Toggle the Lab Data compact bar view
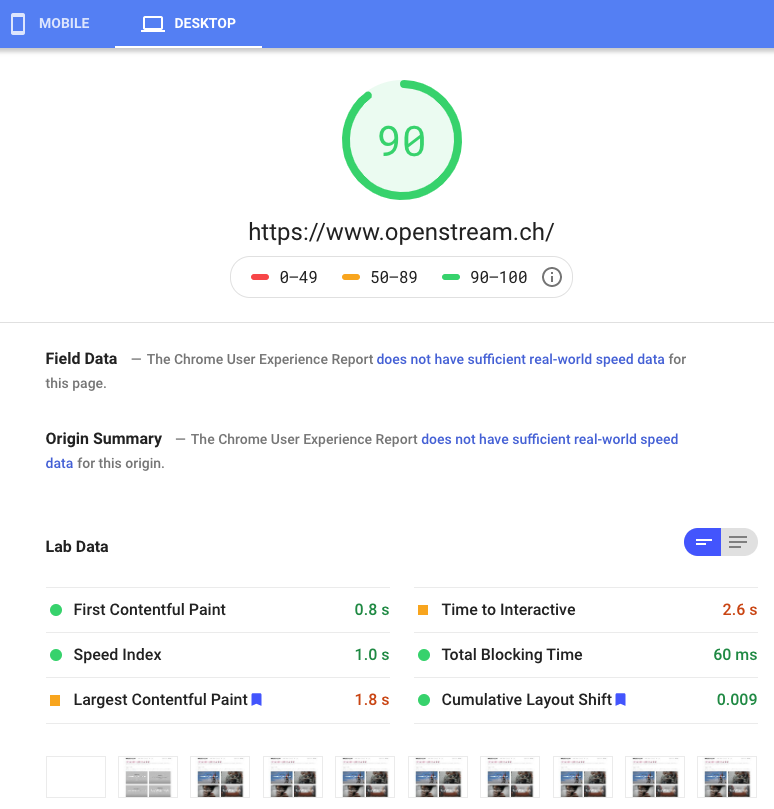This screenshot has height=809, width=774. point(702,542)
